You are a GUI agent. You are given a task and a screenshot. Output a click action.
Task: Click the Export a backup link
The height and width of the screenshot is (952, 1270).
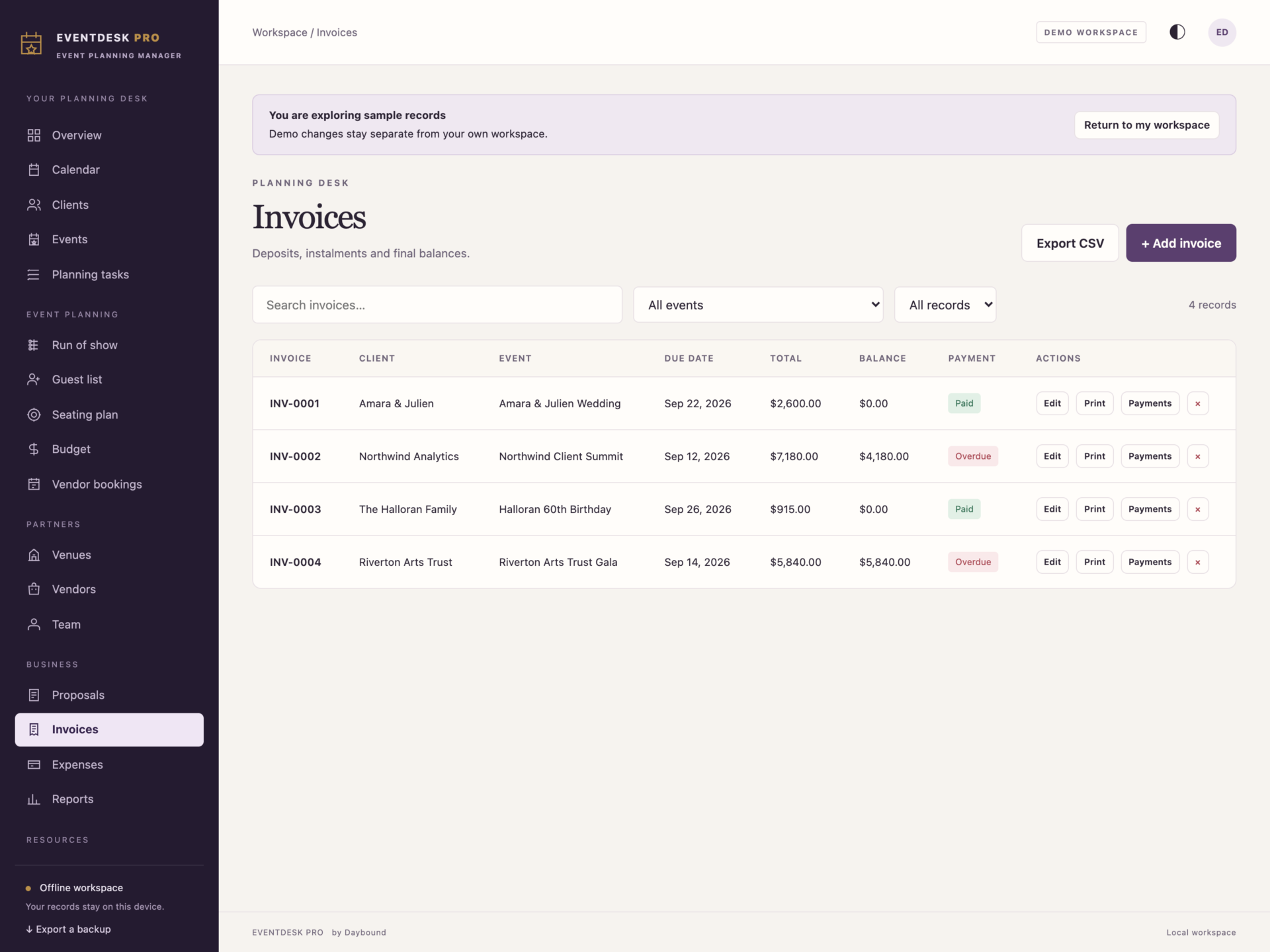(68, 930)
